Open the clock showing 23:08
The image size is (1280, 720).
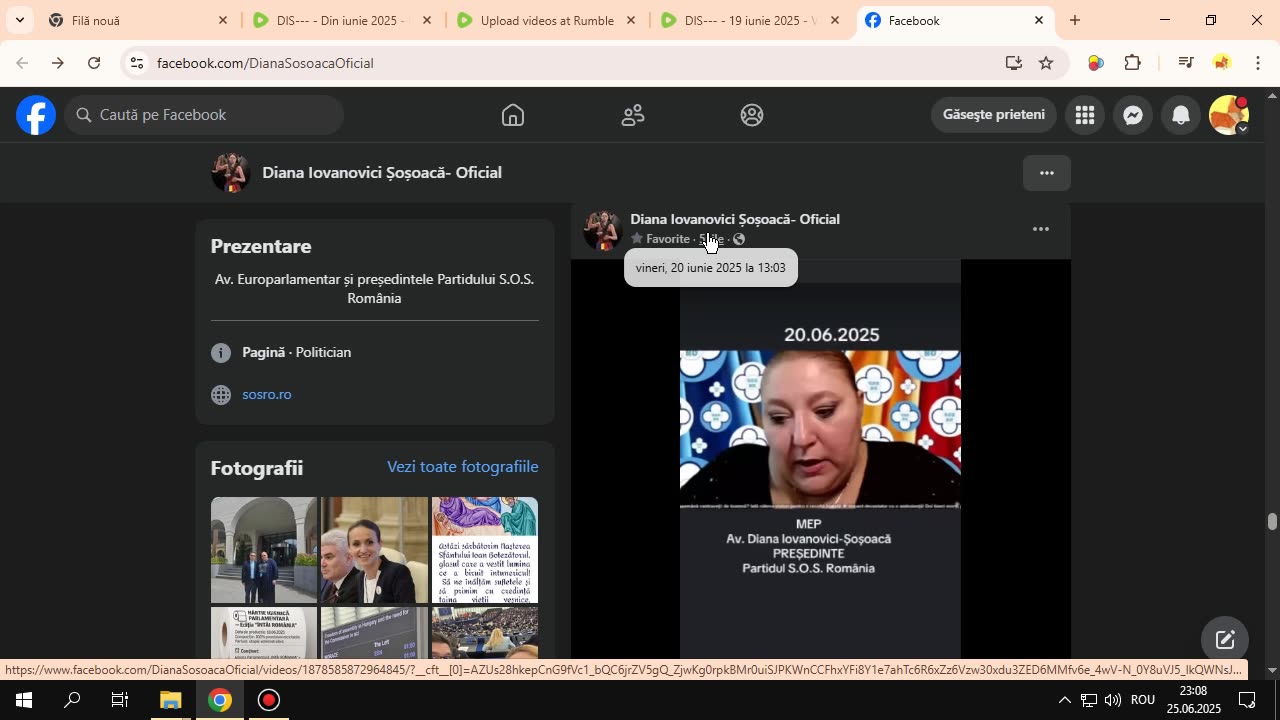point(1193,700)
